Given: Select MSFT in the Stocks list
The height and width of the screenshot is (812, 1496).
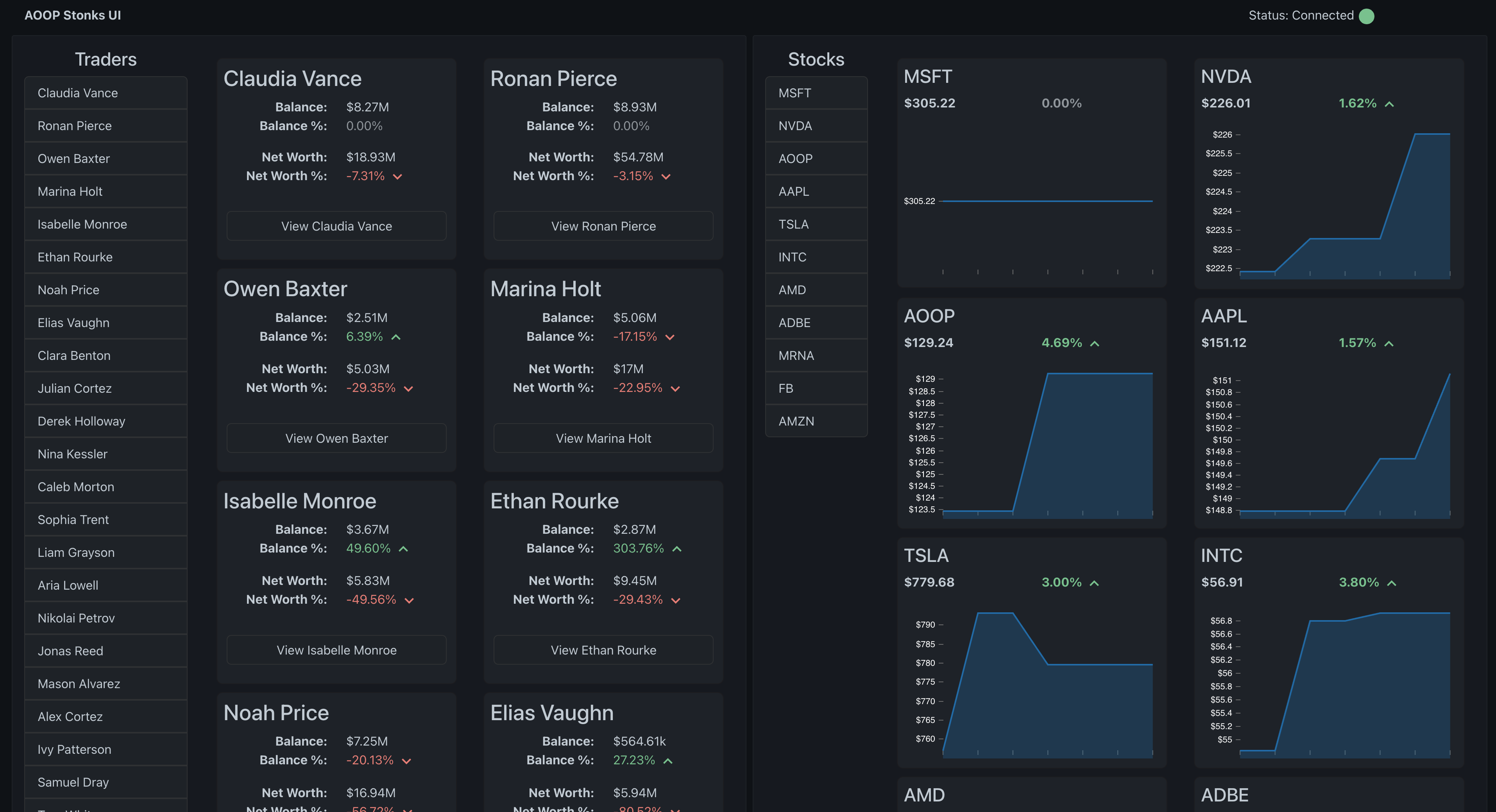Looking at the screenshot, I should (816, 93).
